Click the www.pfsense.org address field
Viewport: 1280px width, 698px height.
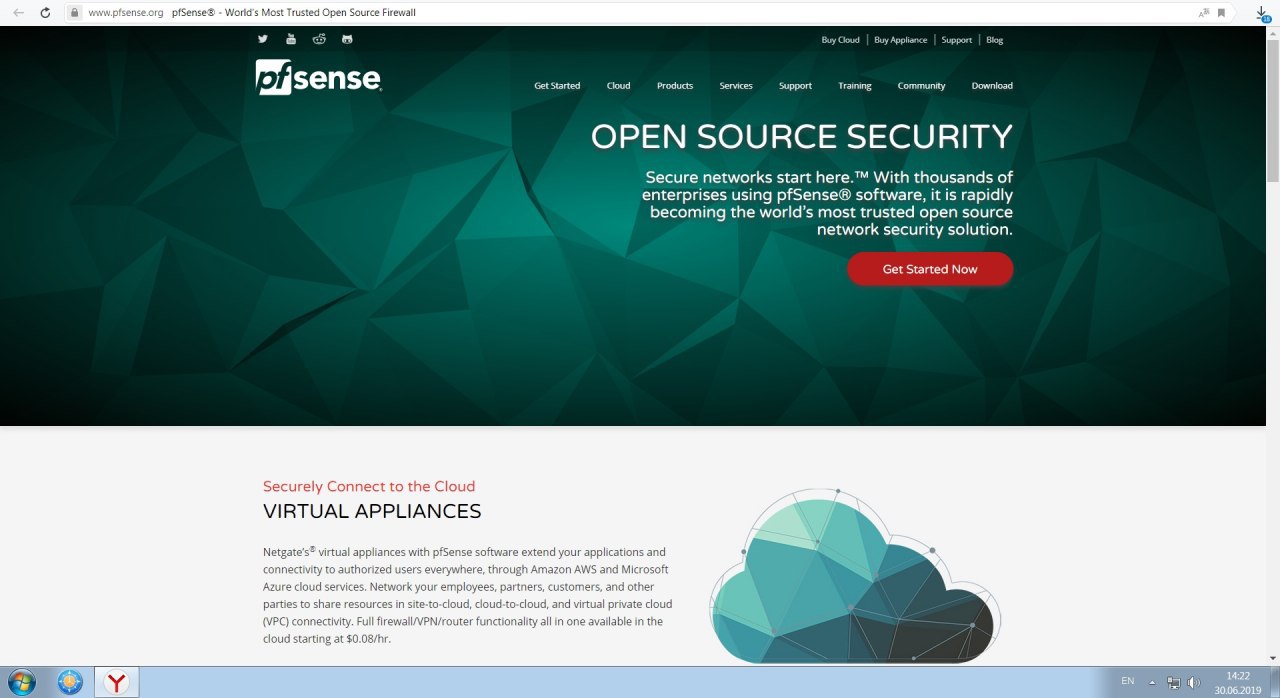(125, 13)
